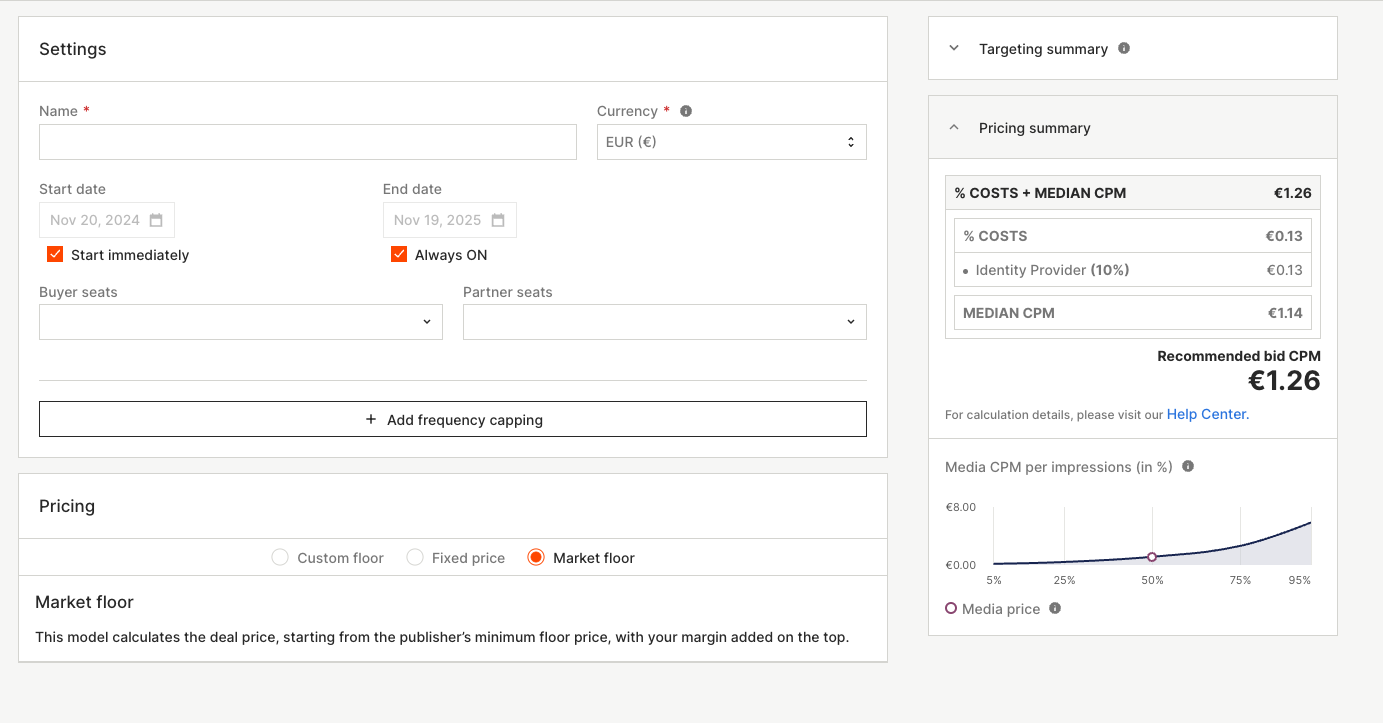
Task: Click info icon next to Media CPM per impressions
Action: pos(1188,466)
